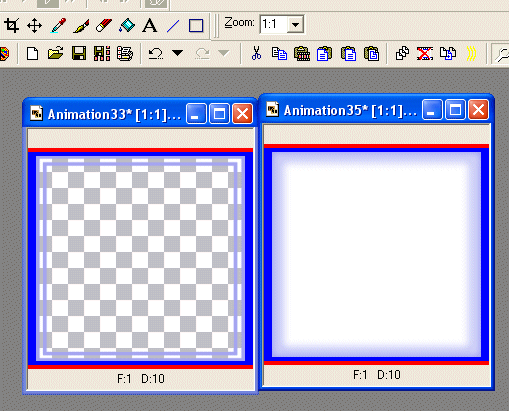
Task: Select the Crop tool
Action: pos(12,25)
